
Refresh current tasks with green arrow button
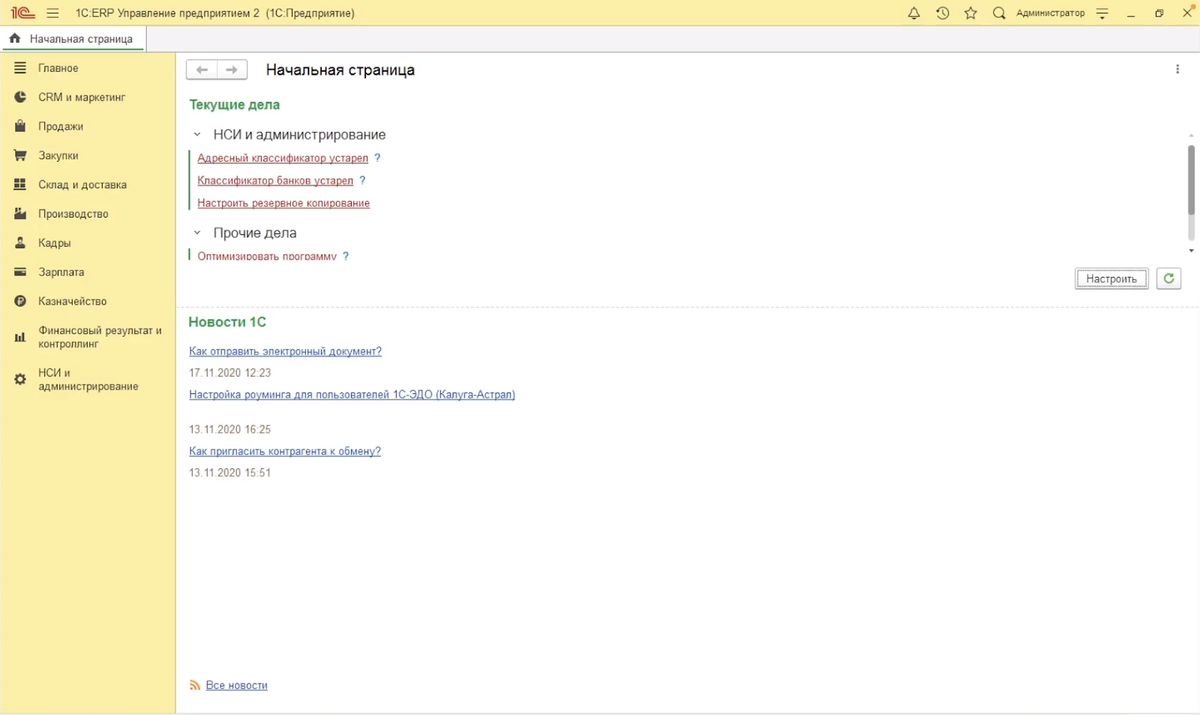pyautogui.click(x=1168, y=278)
